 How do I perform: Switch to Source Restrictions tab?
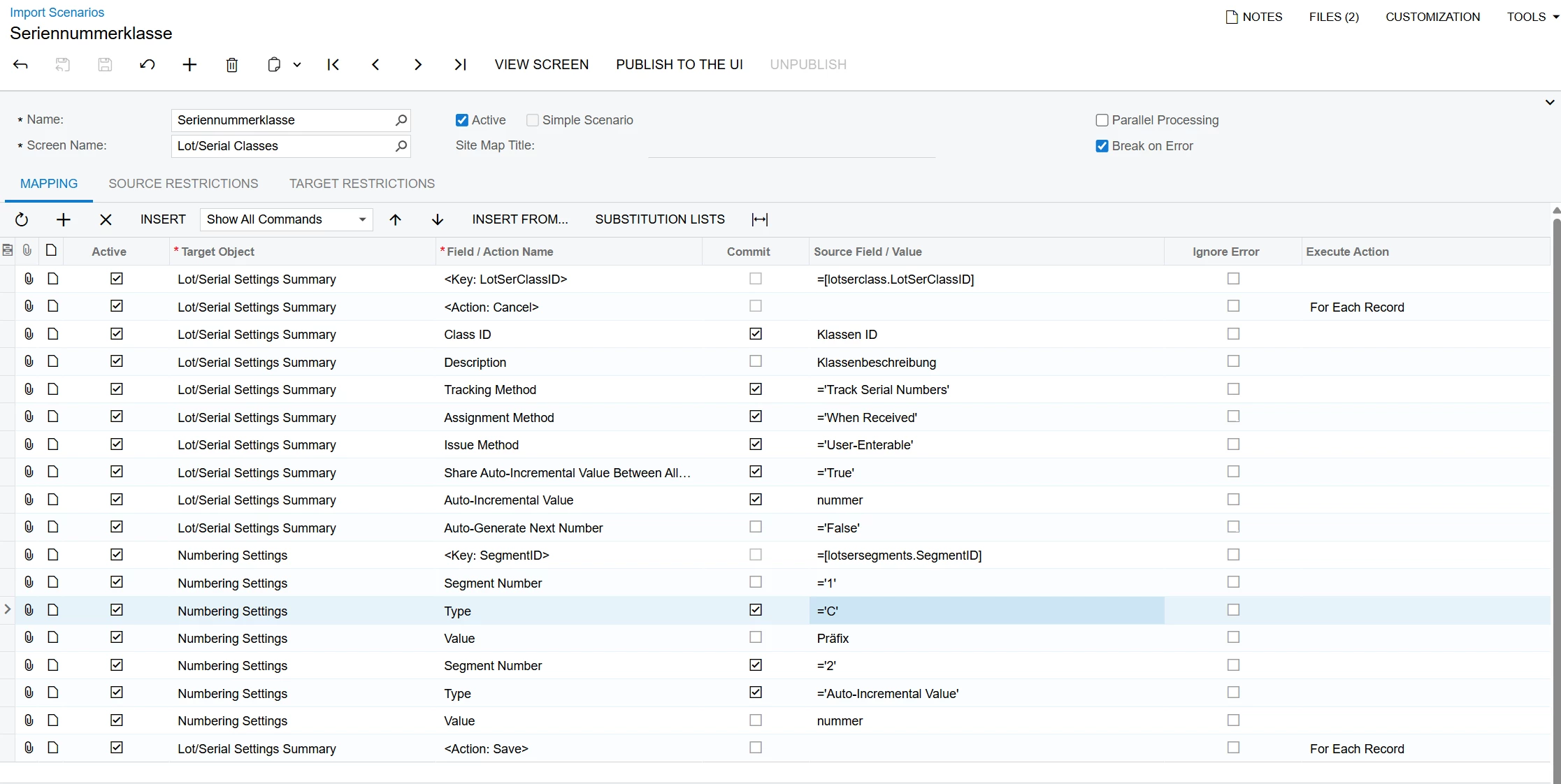183,184
